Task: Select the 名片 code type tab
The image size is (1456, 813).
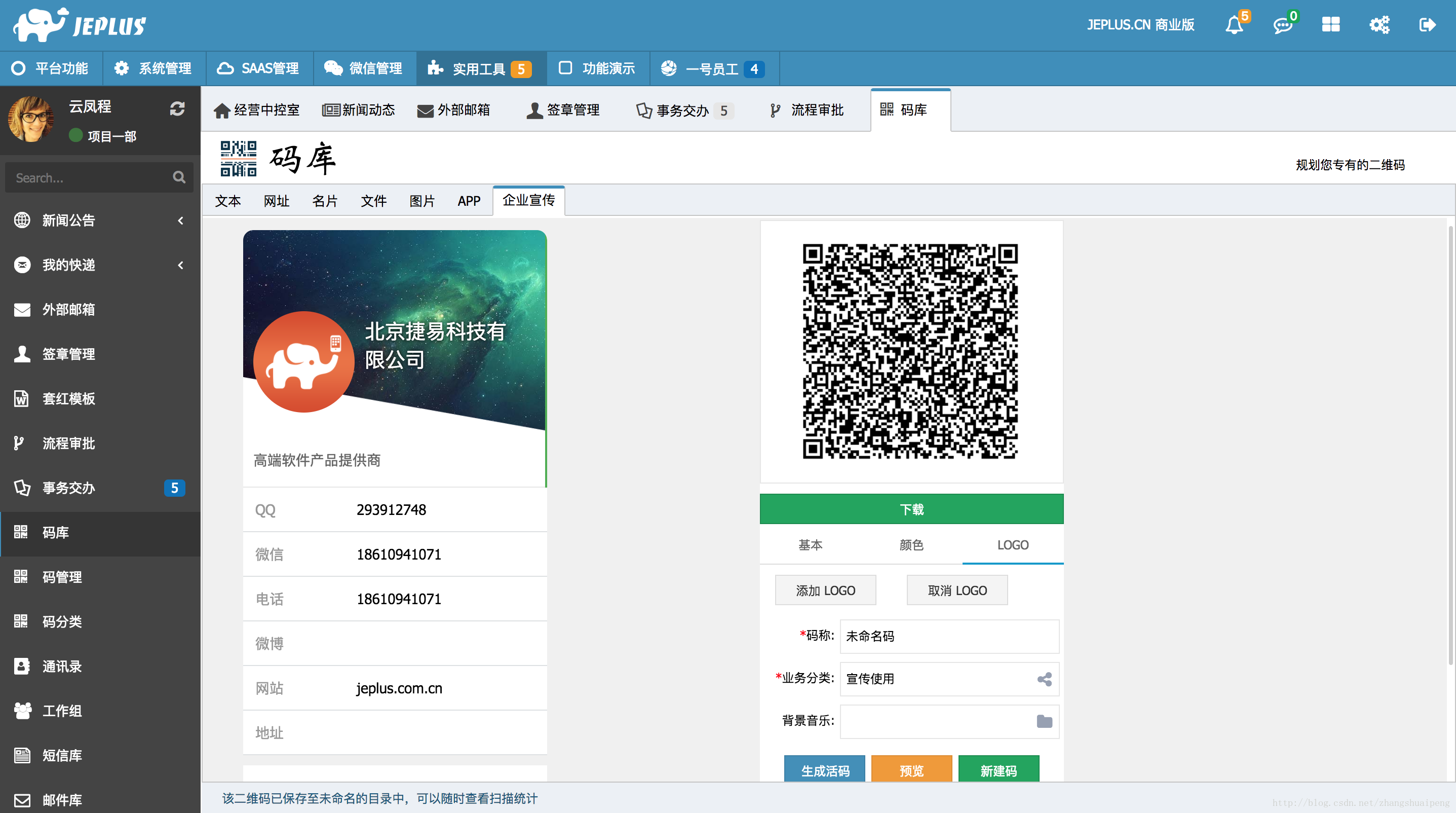Action: pos(325,201)
